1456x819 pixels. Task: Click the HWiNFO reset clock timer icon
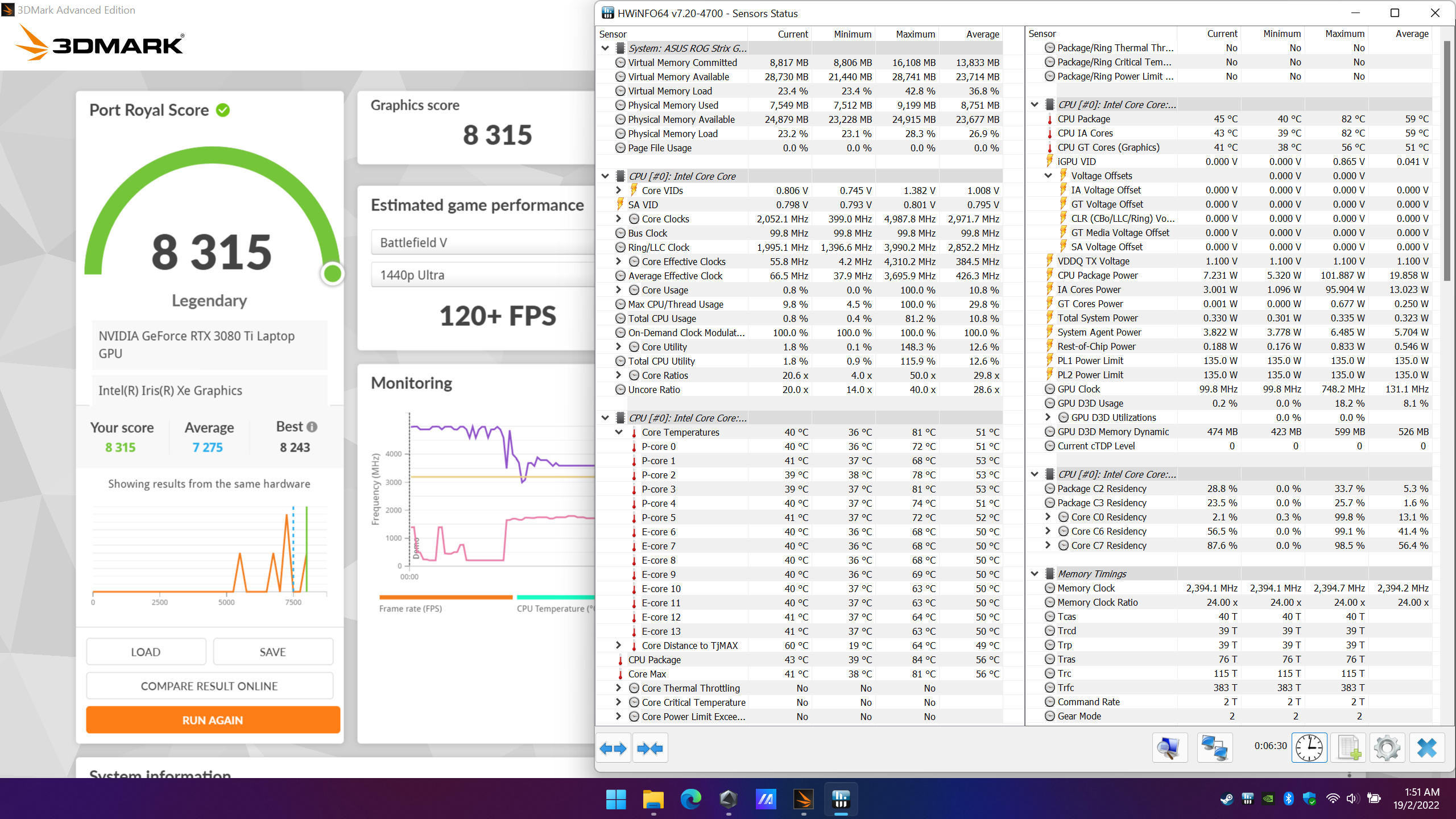pos(1309,748)
